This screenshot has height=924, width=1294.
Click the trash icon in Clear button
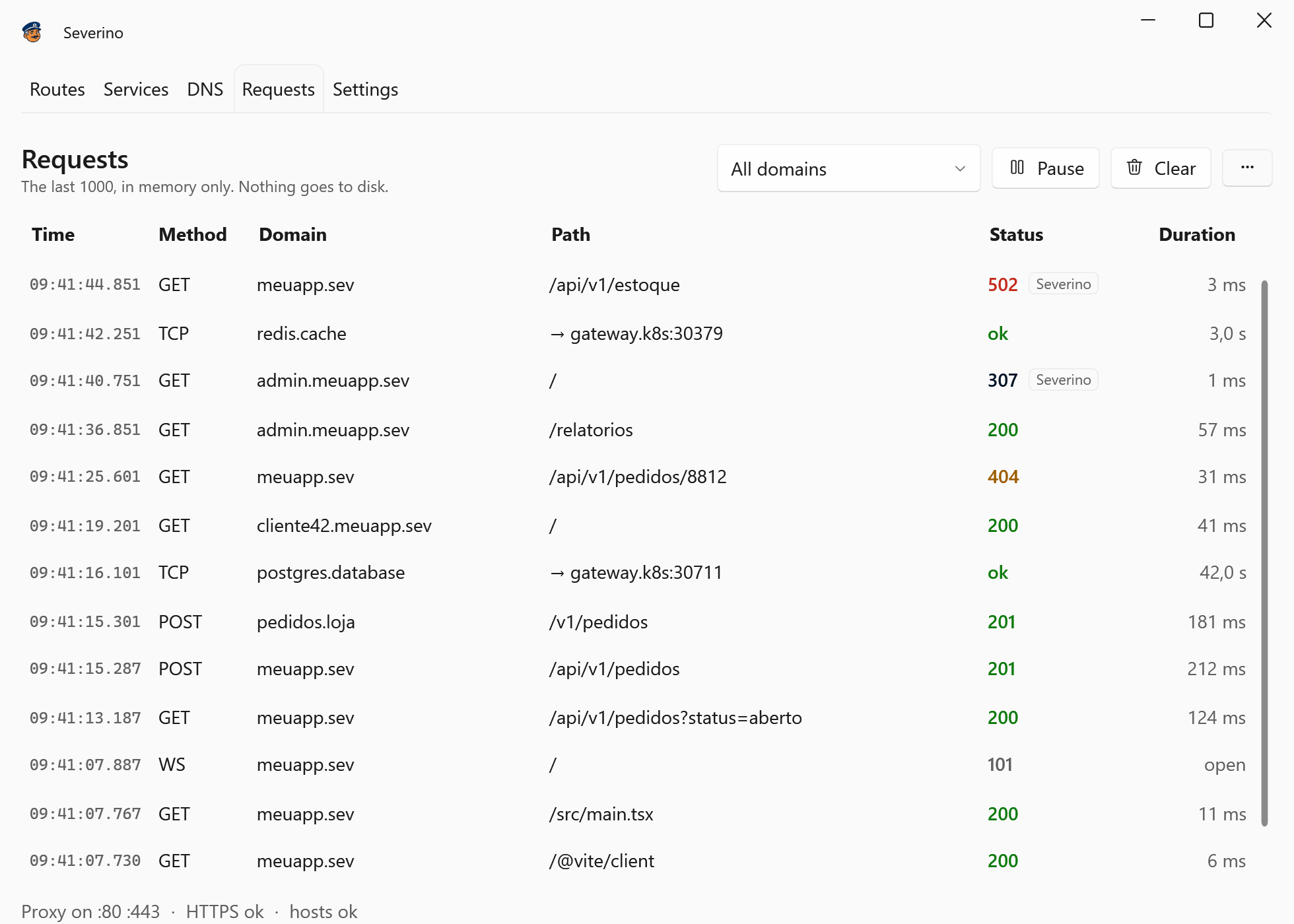coord(1134,168)
